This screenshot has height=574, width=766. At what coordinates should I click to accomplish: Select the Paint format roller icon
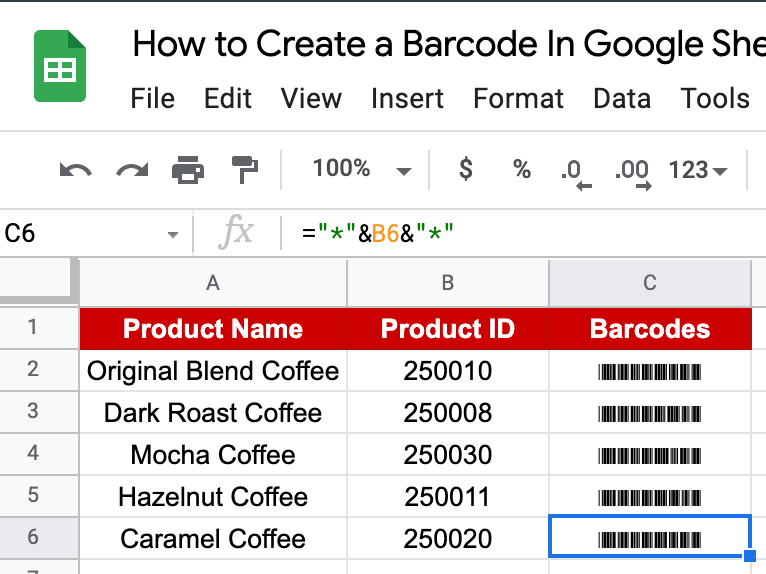point(244,170)
